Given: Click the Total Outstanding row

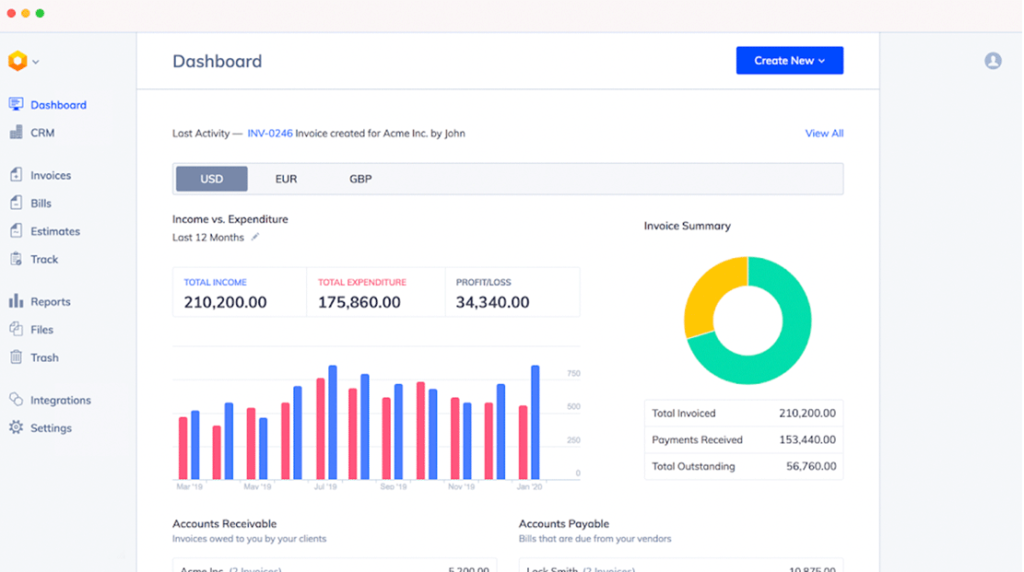Looking at the screenshot, I should coord(744,466).
